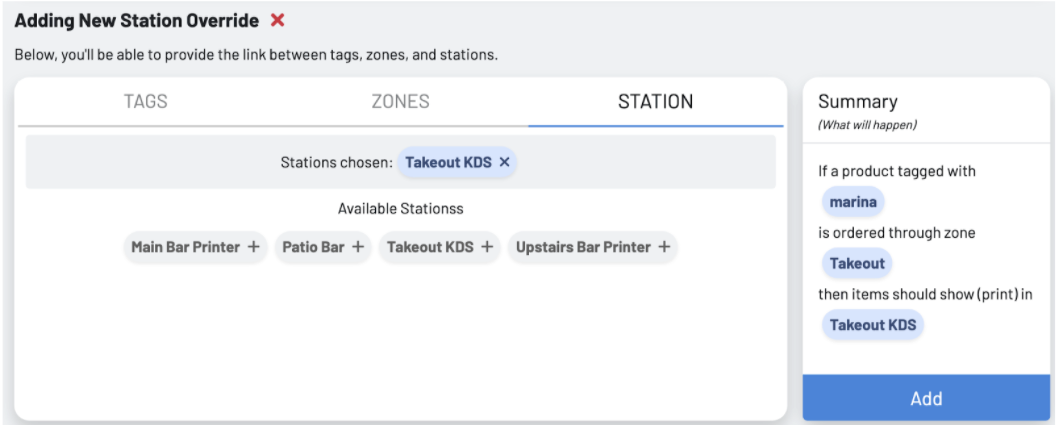The width and height of the screenshot is (1056, 425).
Task: Pick Upstairs Bar Printer station chip
Action: point(593,247)
